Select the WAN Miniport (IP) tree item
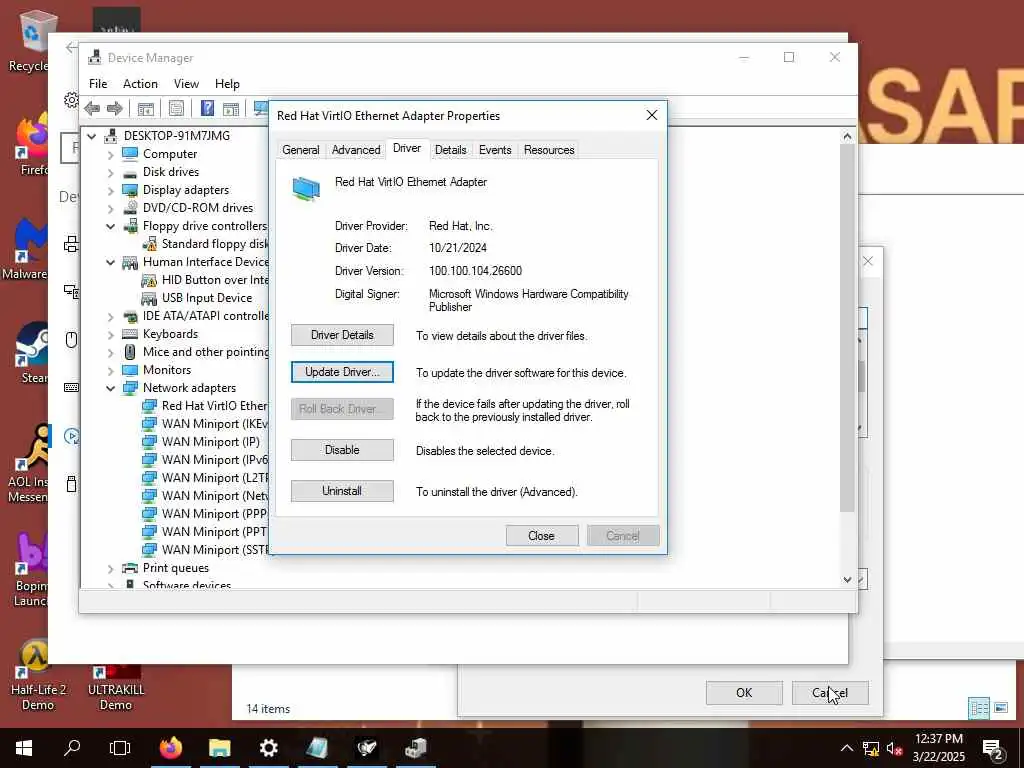The height and width of the screenshot is (768, 1024). (210, 442)
